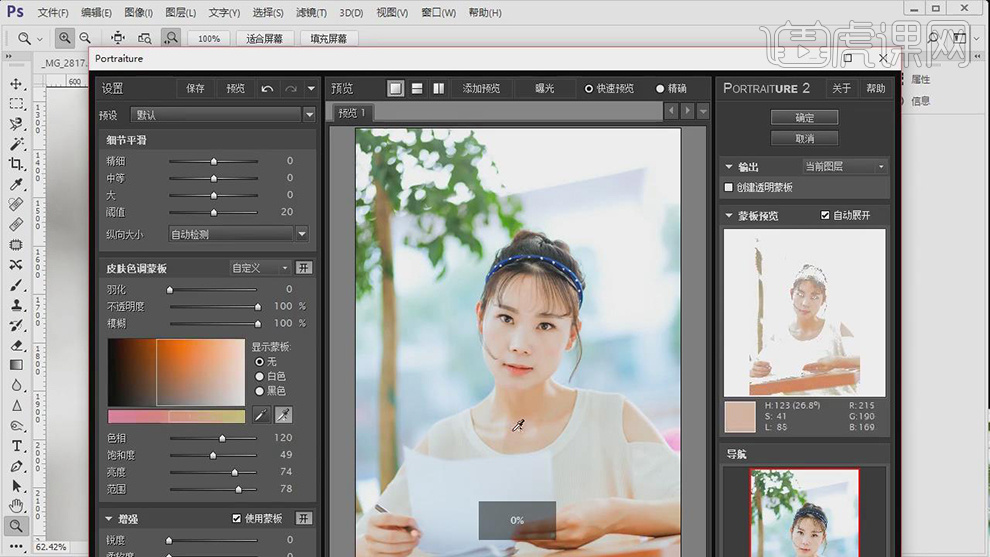Click the 取消 button
The image size is (990, 557).
pos(804,138)
